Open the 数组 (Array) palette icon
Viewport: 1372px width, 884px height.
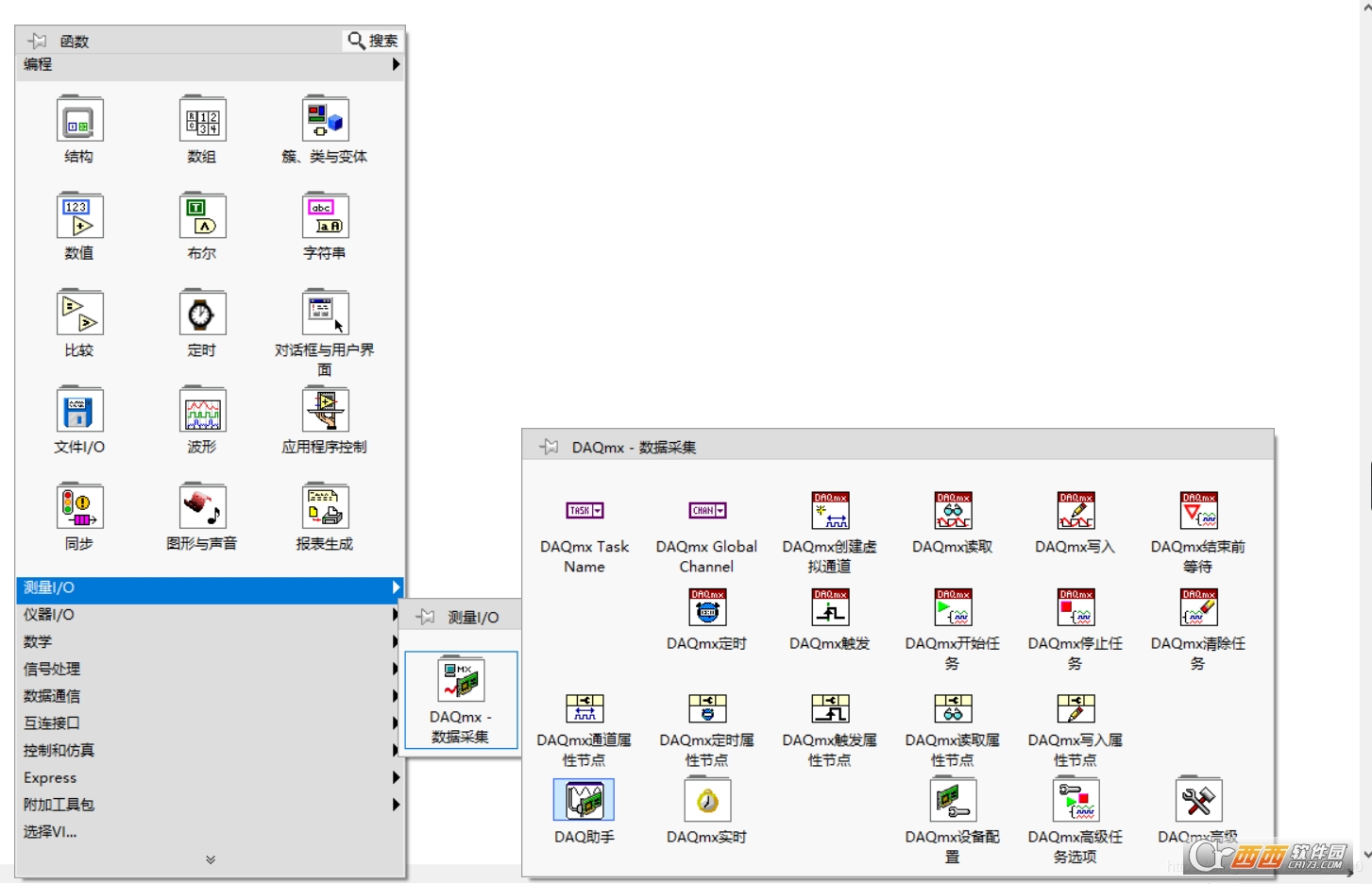pyautogui.click(x=203, y=120)
